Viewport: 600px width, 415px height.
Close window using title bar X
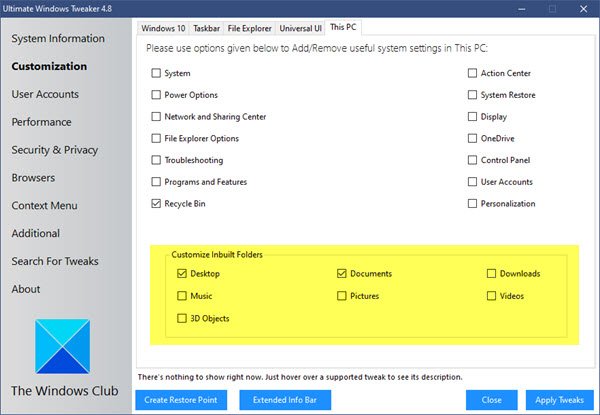[x=584, y=9]
